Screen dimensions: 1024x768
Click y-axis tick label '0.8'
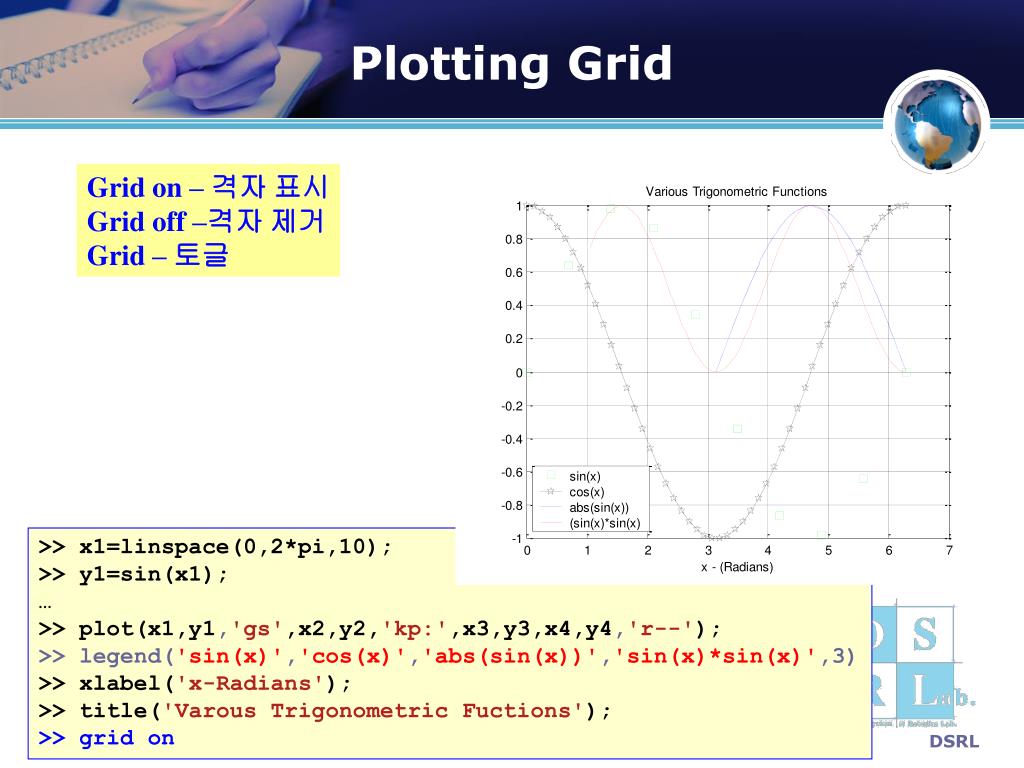(x=513, y=239)
